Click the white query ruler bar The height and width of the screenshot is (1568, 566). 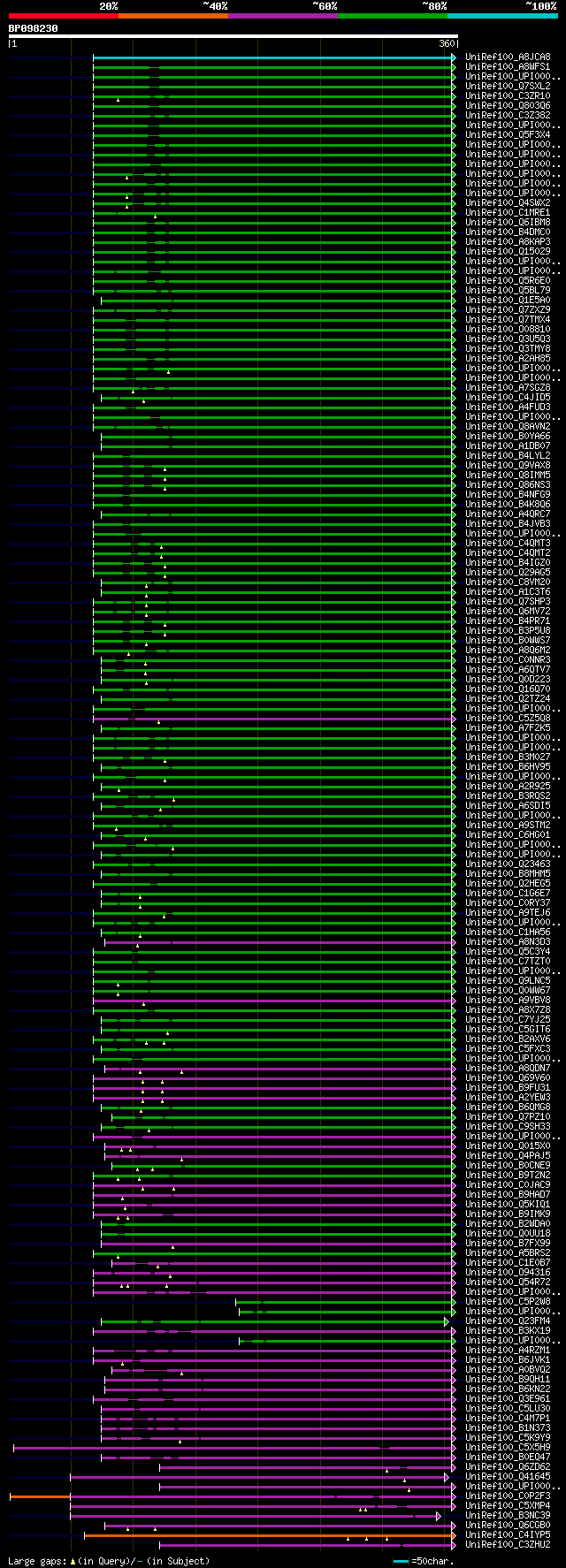(x=233, y=36)
